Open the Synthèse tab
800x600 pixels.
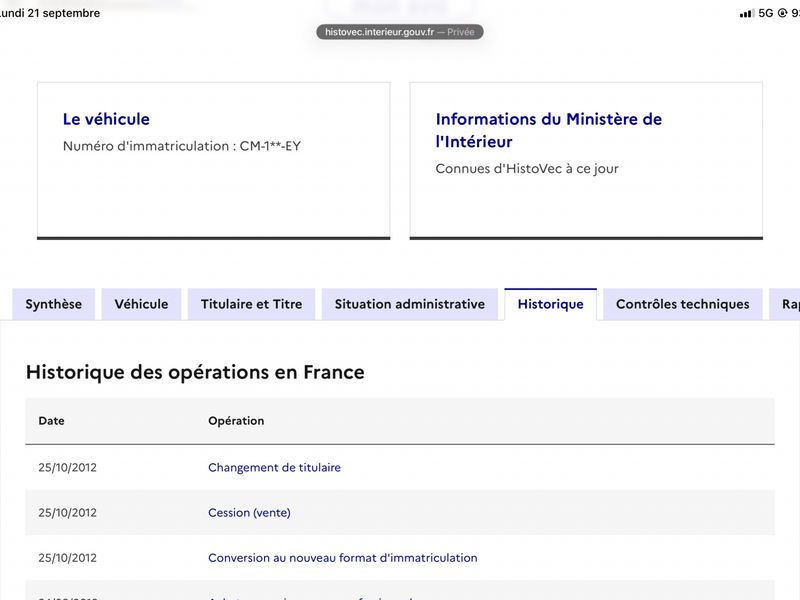(54, 304)
